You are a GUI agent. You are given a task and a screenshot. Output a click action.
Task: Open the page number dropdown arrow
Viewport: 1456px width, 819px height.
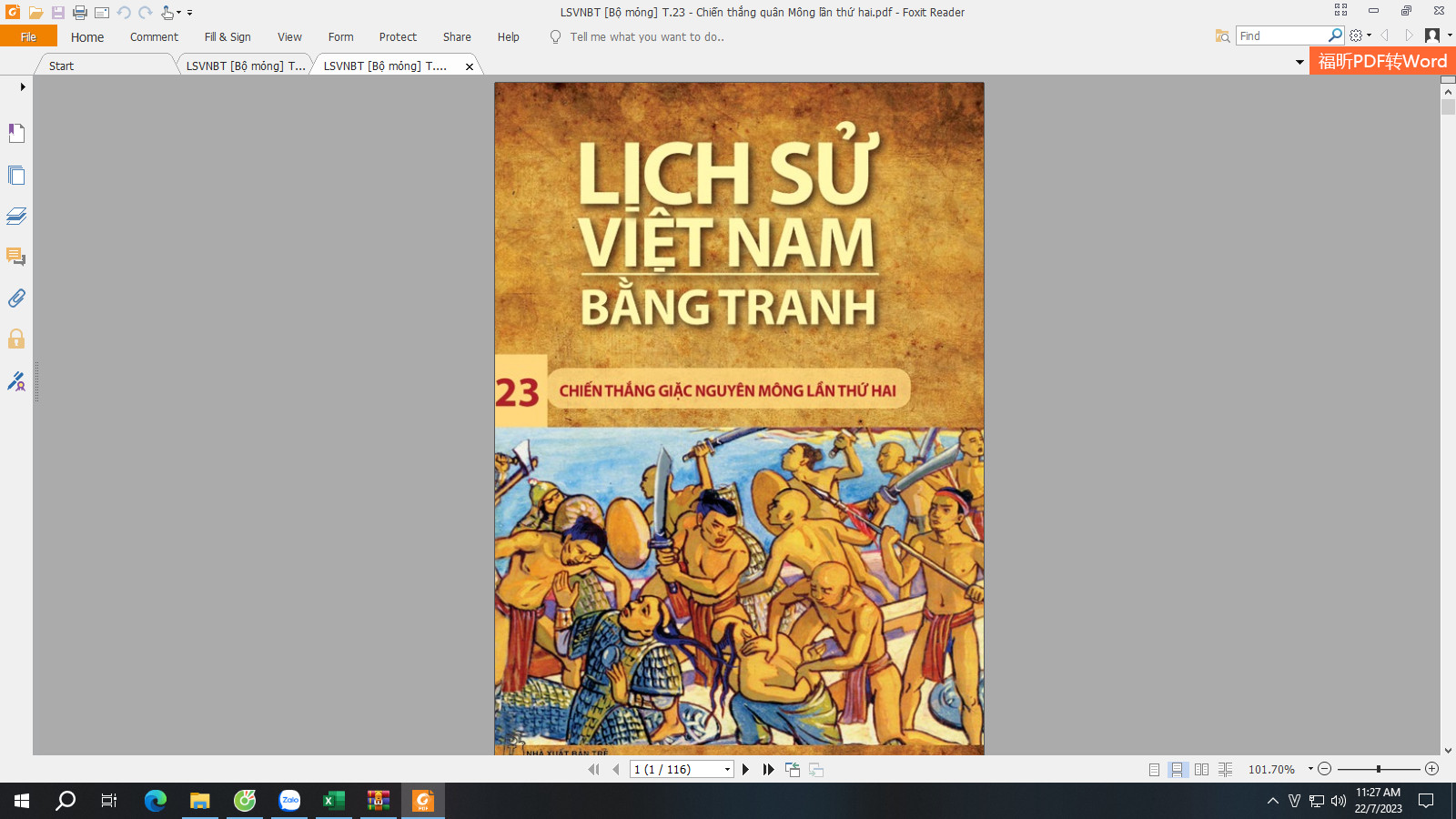pos(727,769)
